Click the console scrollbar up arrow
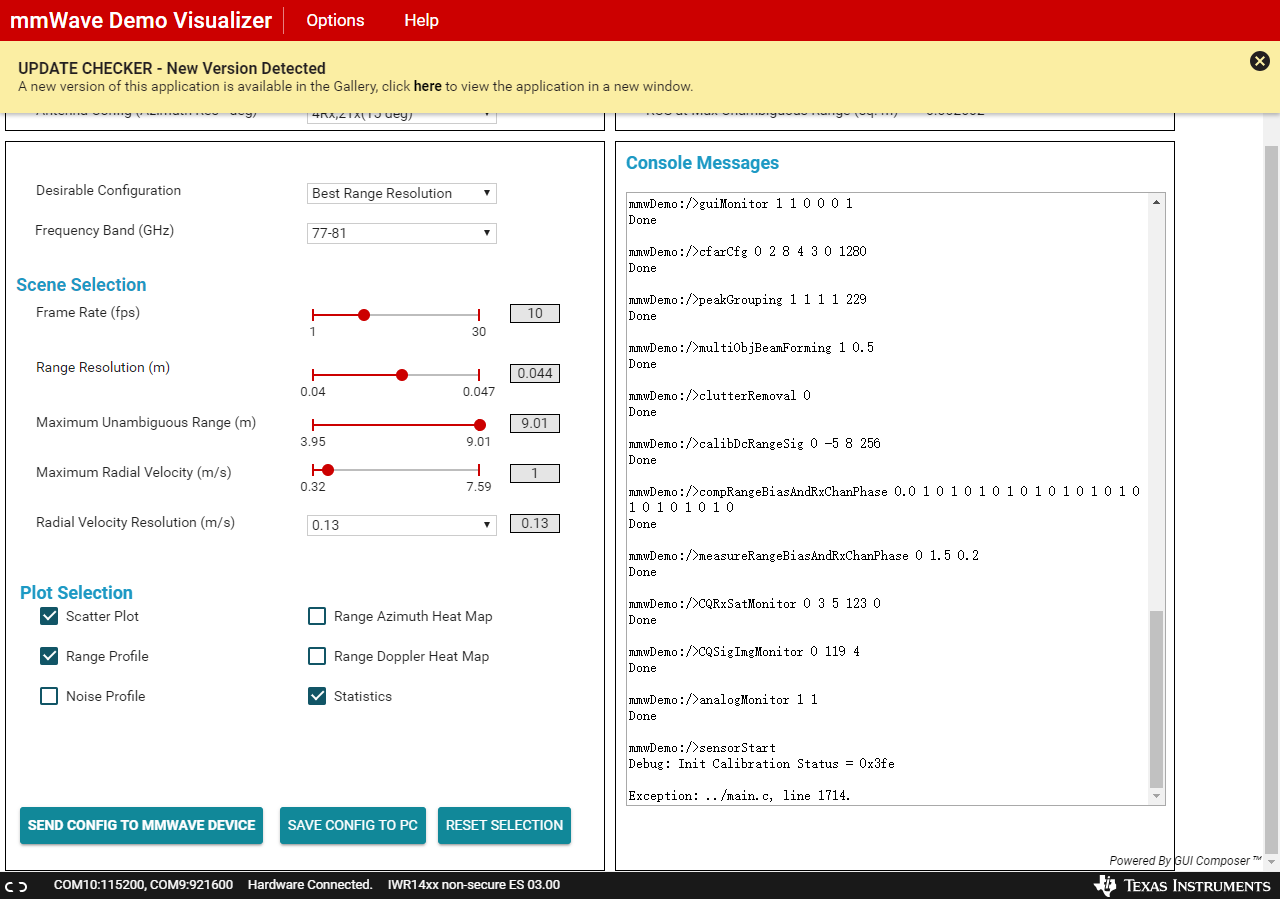The width and height of the screenshot is (1280, 899). tap(1157, 202)
